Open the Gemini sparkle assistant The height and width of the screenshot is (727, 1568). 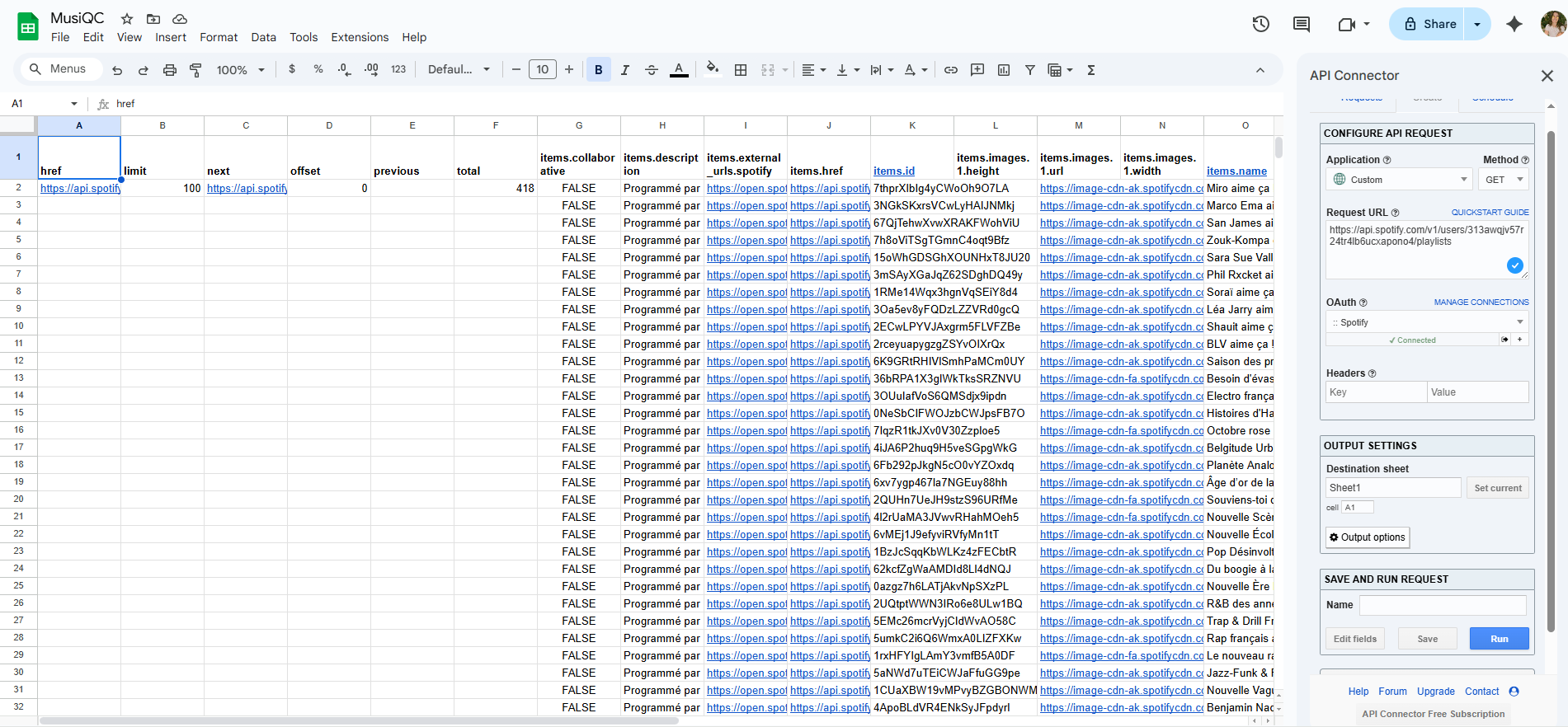pyautogui.click(x=1514, y=24)
